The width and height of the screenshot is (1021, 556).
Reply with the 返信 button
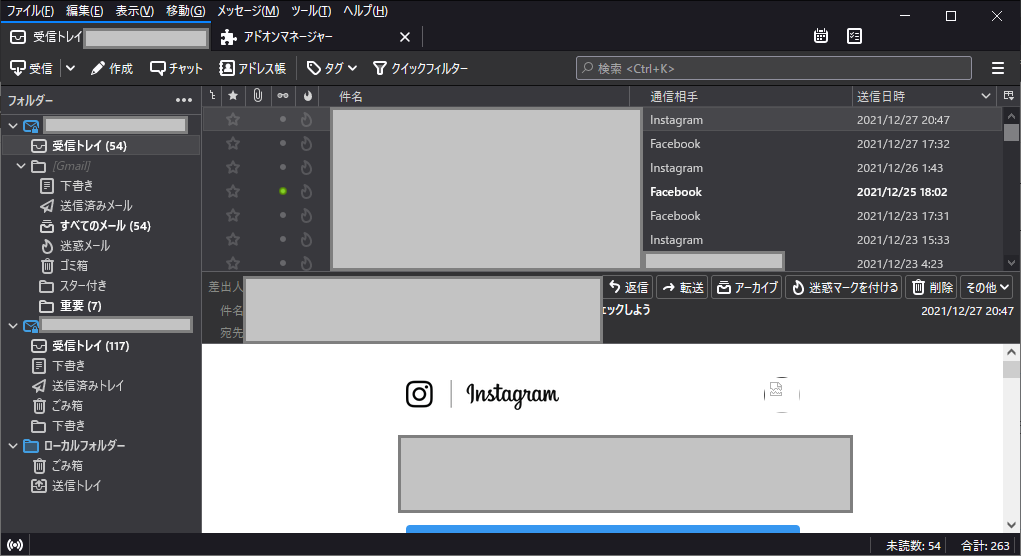pyautogui.click(x=628, y=287)
